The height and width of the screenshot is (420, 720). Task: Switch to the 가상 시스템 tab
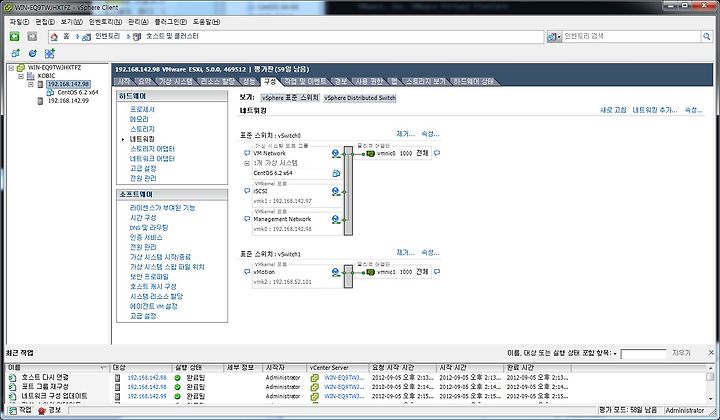[175, 82]
